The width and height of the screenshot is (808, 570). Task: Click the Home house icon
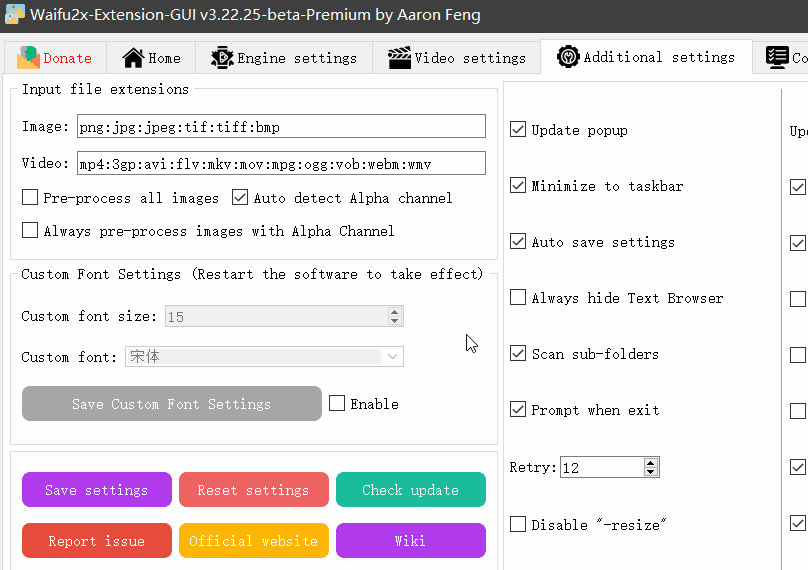pyautogui.click(x=133, y=58)
